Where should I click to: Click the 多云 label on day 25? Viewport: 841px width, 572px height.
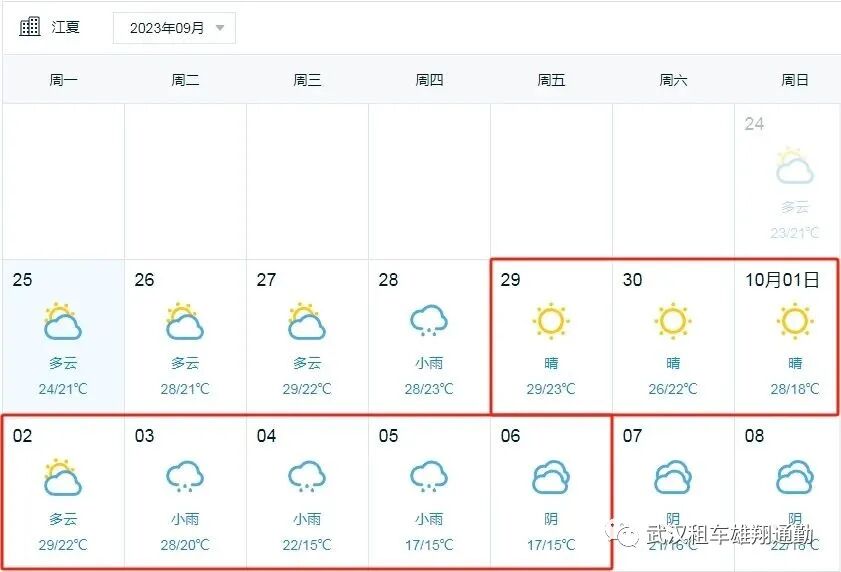(x=63, y=363)
